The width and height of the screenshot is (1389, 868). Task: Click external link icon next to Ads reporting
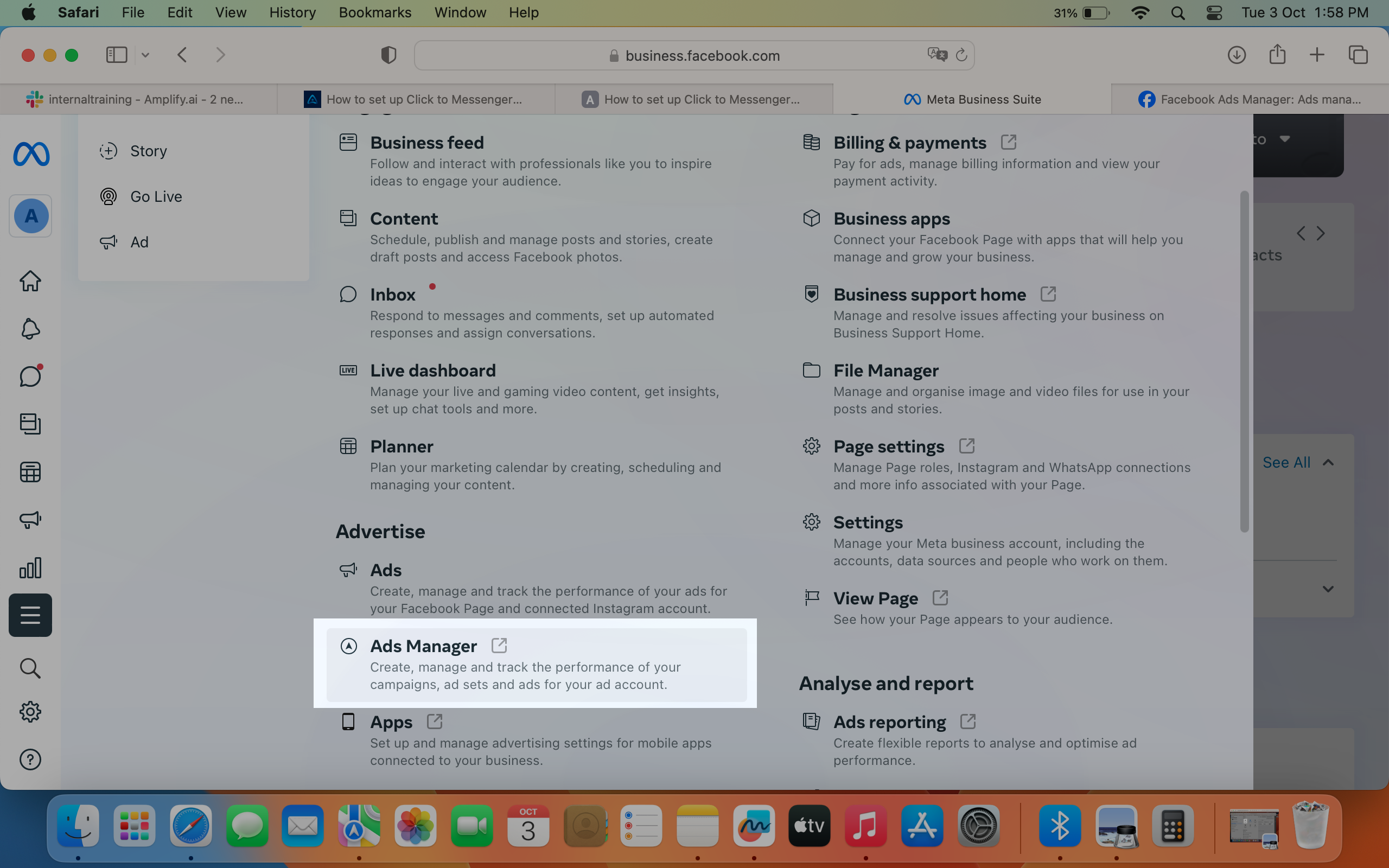[968, 721]
